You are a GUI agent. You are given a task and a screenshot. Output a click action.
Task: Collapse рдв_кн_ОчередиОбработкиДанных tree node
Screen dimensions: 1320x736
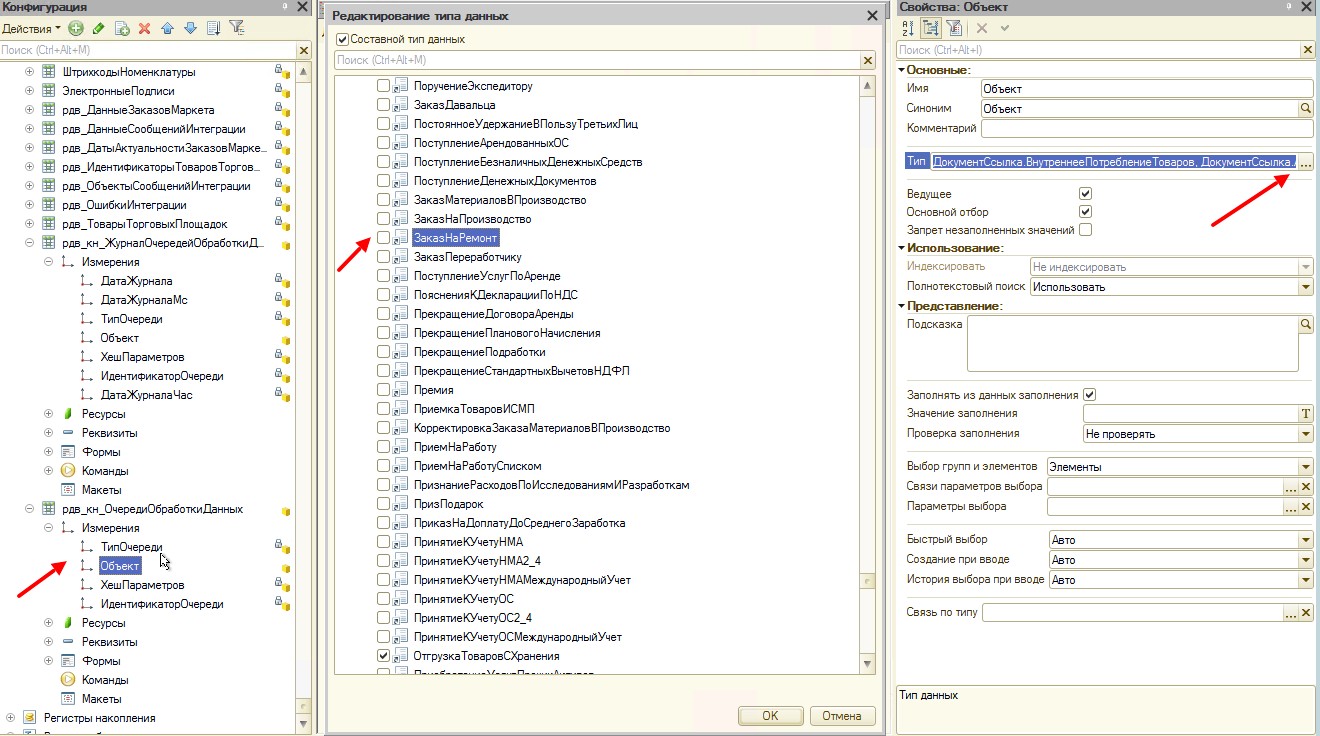29,509
